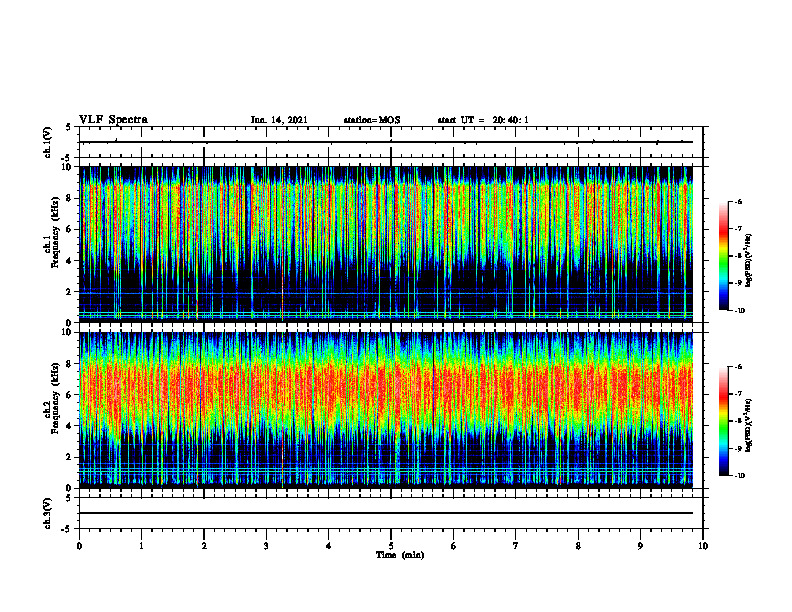Click the "-7" label on ch.2 color bar

point(738,394)
